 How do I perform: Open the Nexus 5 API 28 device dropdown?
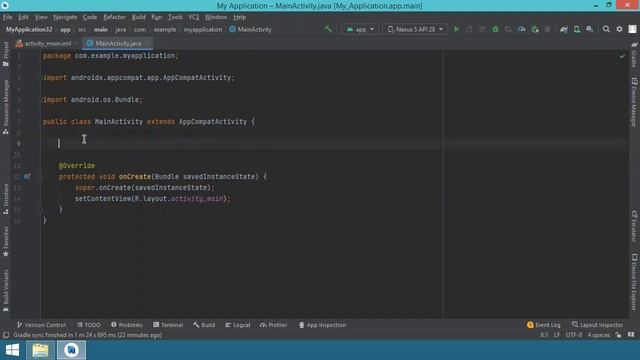coord(415,29)
